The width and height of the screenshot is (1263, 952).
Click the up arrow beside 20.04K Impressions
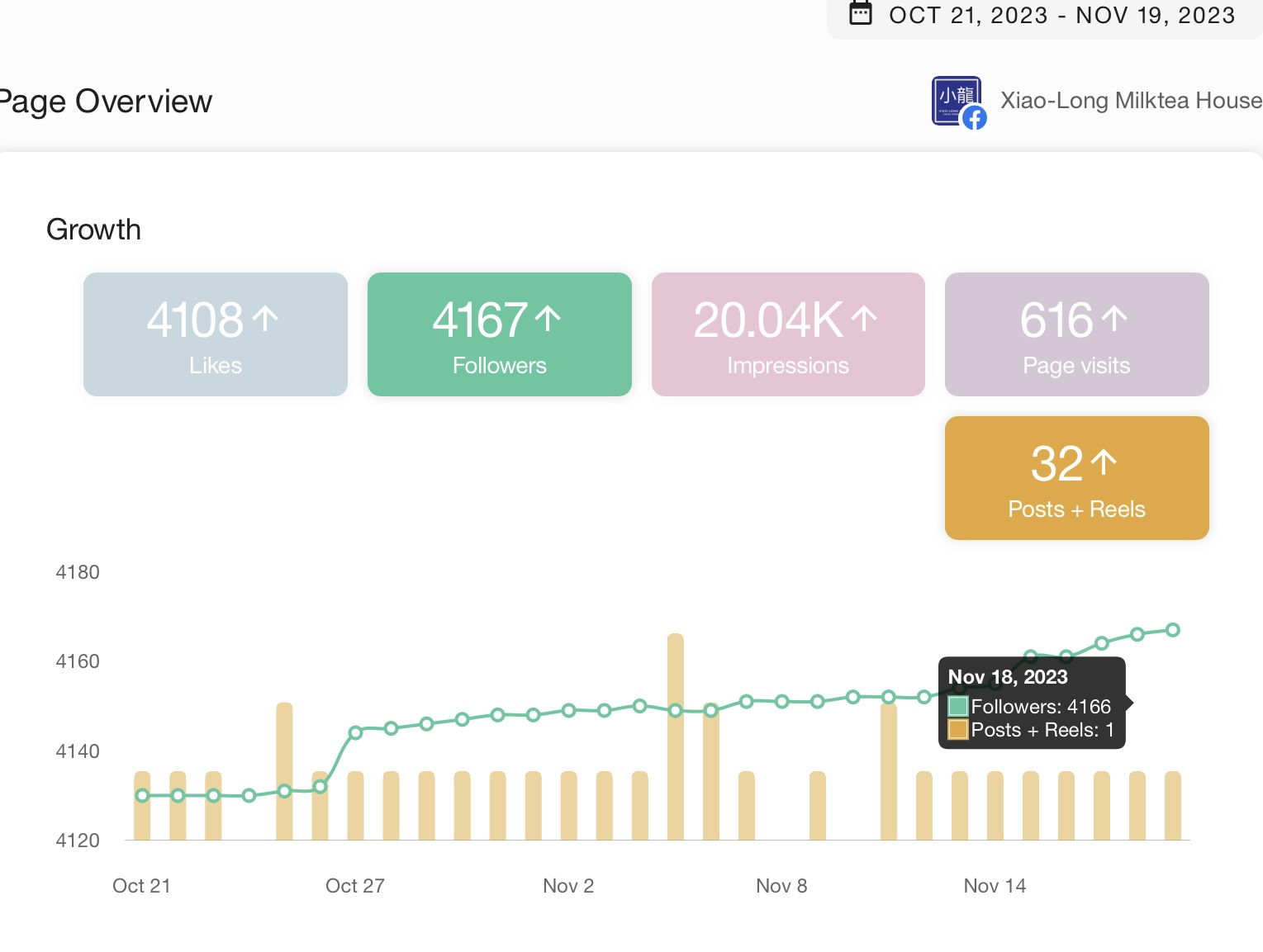click(x=864, y=319)
